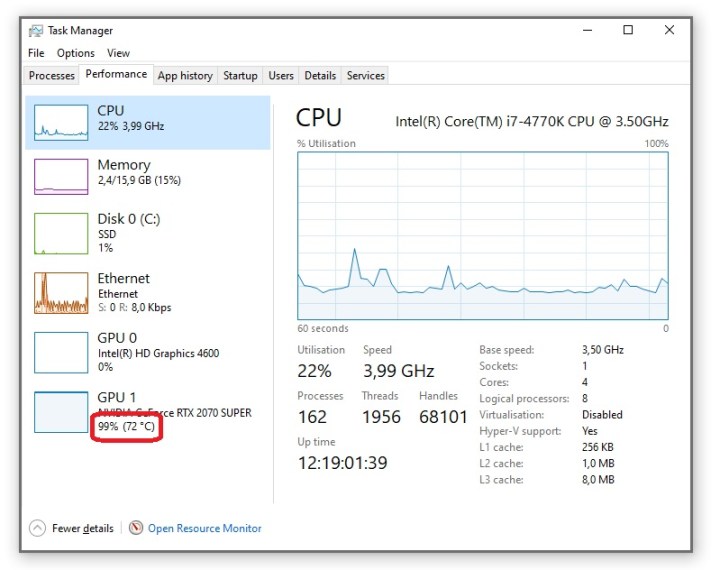
Task: Click the CPU utilisation graph area
Action: (x=482, y=235)
